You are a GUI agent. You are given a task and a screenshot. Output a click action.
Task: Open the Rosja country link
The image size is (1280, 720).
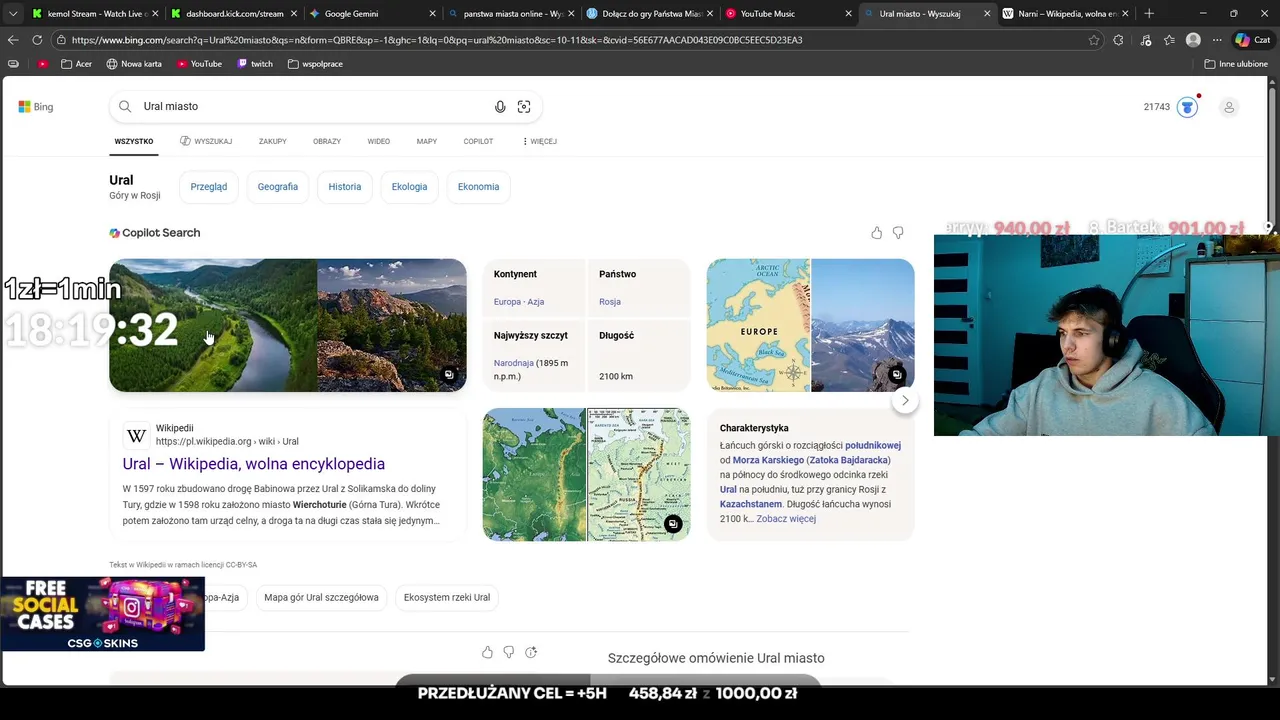click(610, 302)
